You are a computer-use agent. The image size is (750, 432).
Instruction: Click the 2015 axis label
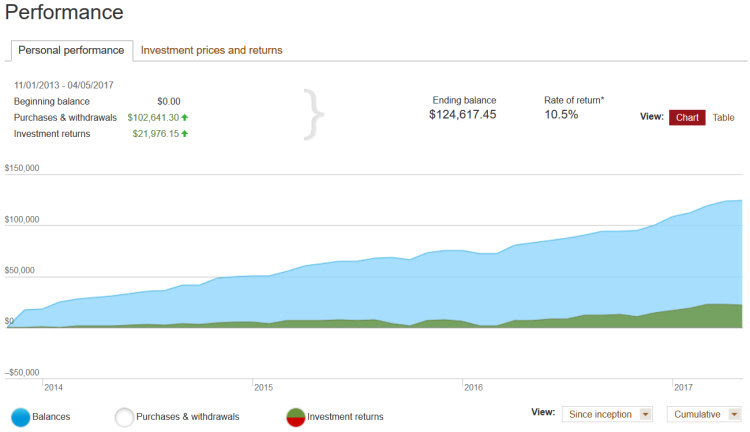[264, 388]
